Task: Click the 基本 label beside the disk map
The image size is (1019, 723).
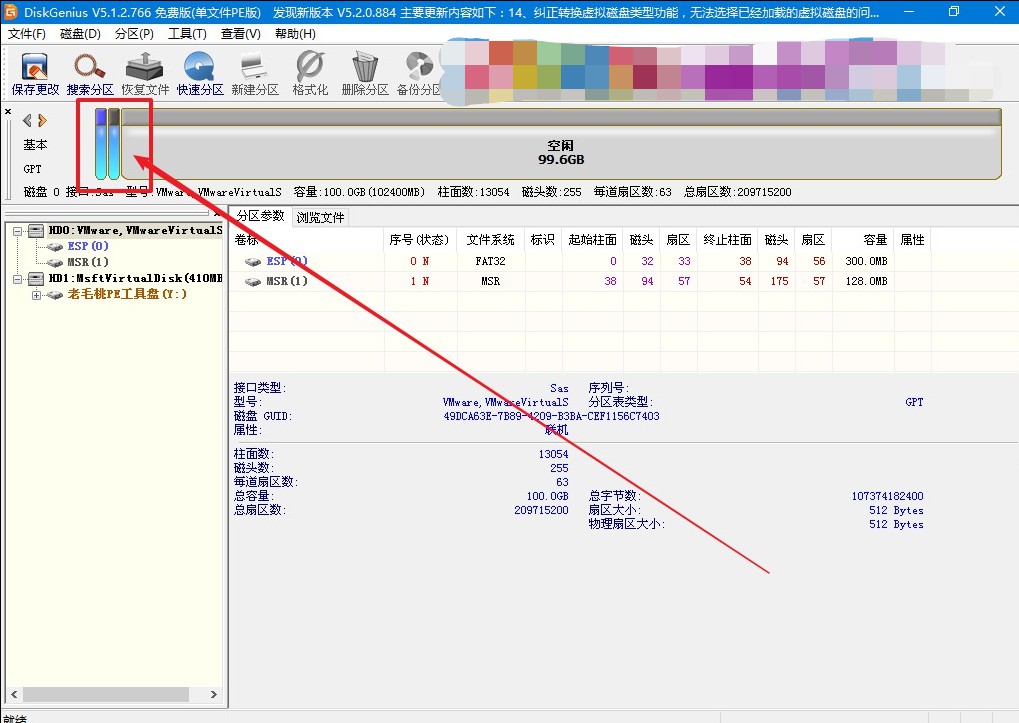Action: (35, 145)
